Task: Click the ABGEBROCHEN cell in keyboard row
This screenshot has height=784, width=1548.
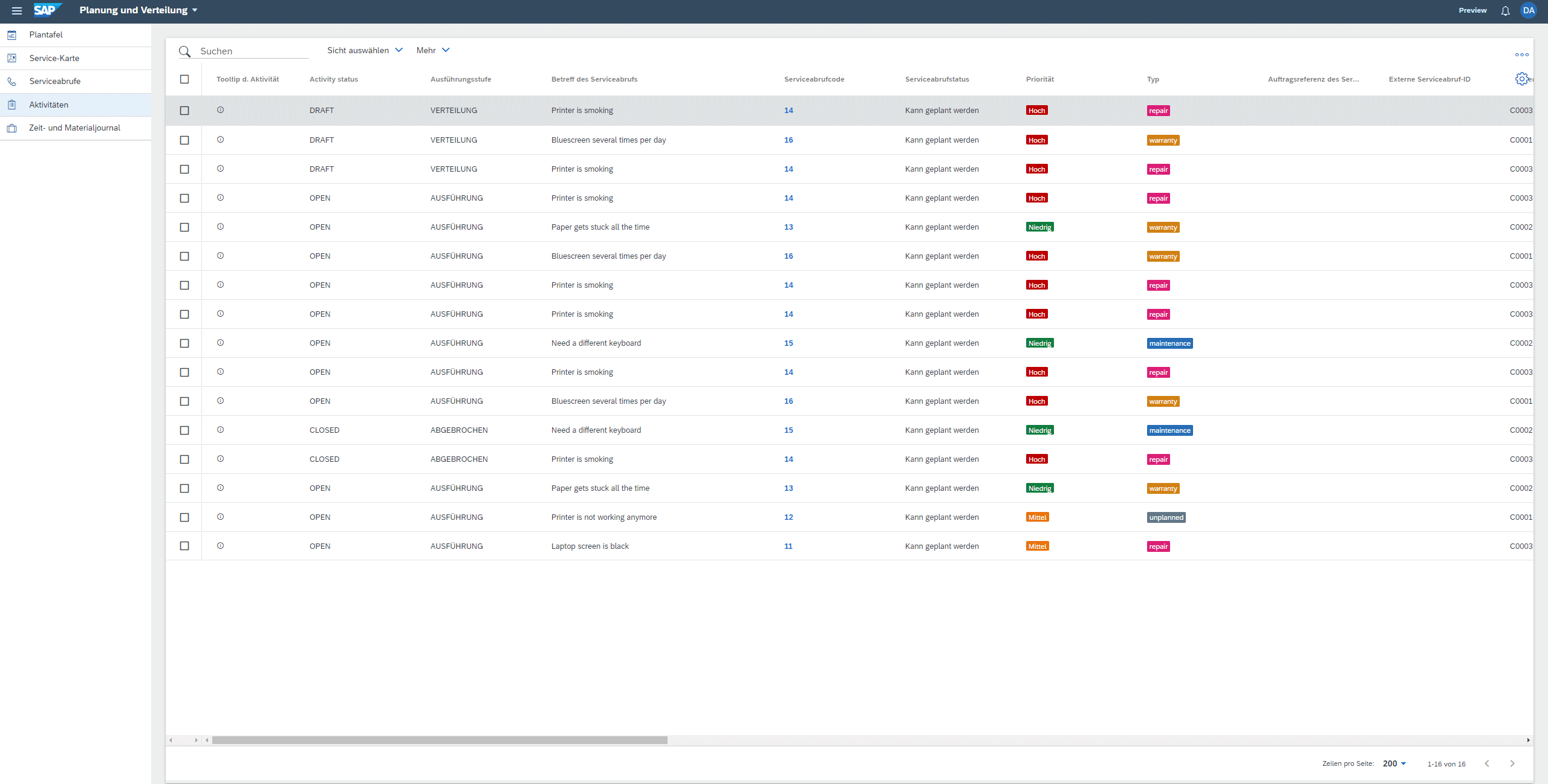Action: 459,430
